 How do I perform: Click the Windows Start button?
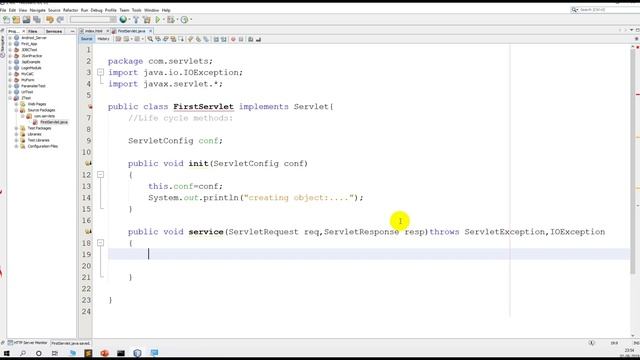coord(7,353)
